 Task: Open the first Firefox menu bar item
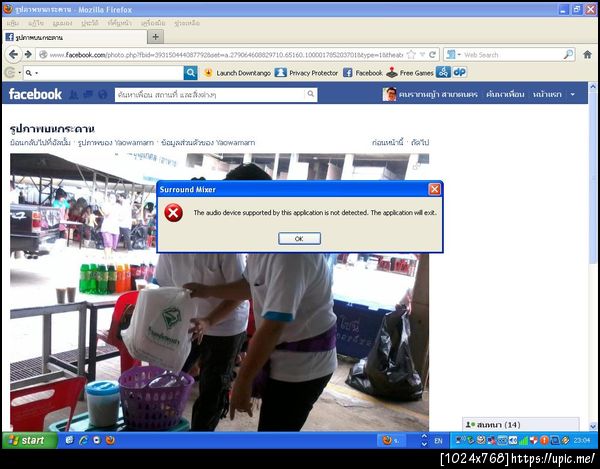pyautogui.click(x=13, y=23)
